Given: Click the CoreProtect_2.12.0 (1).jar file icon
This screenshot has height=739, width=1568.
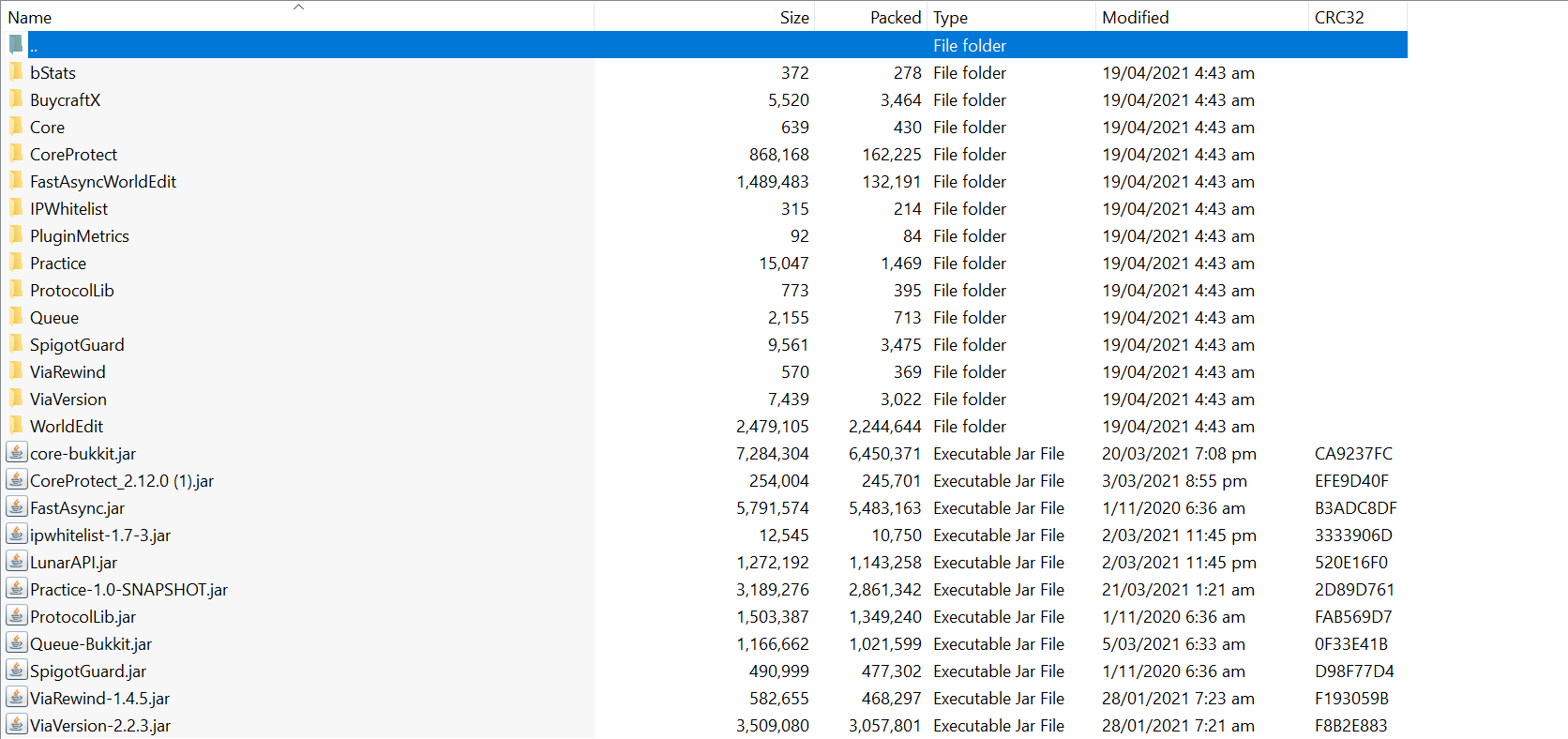Looking at the screenshot, I should coord(16,480).
